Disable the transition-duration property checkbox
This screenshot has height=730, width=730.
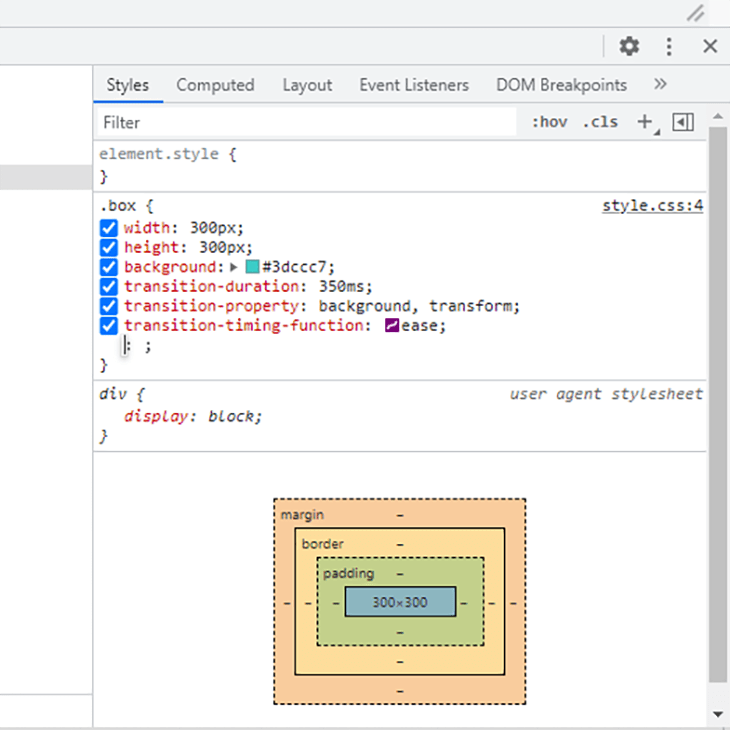point(108,286)
